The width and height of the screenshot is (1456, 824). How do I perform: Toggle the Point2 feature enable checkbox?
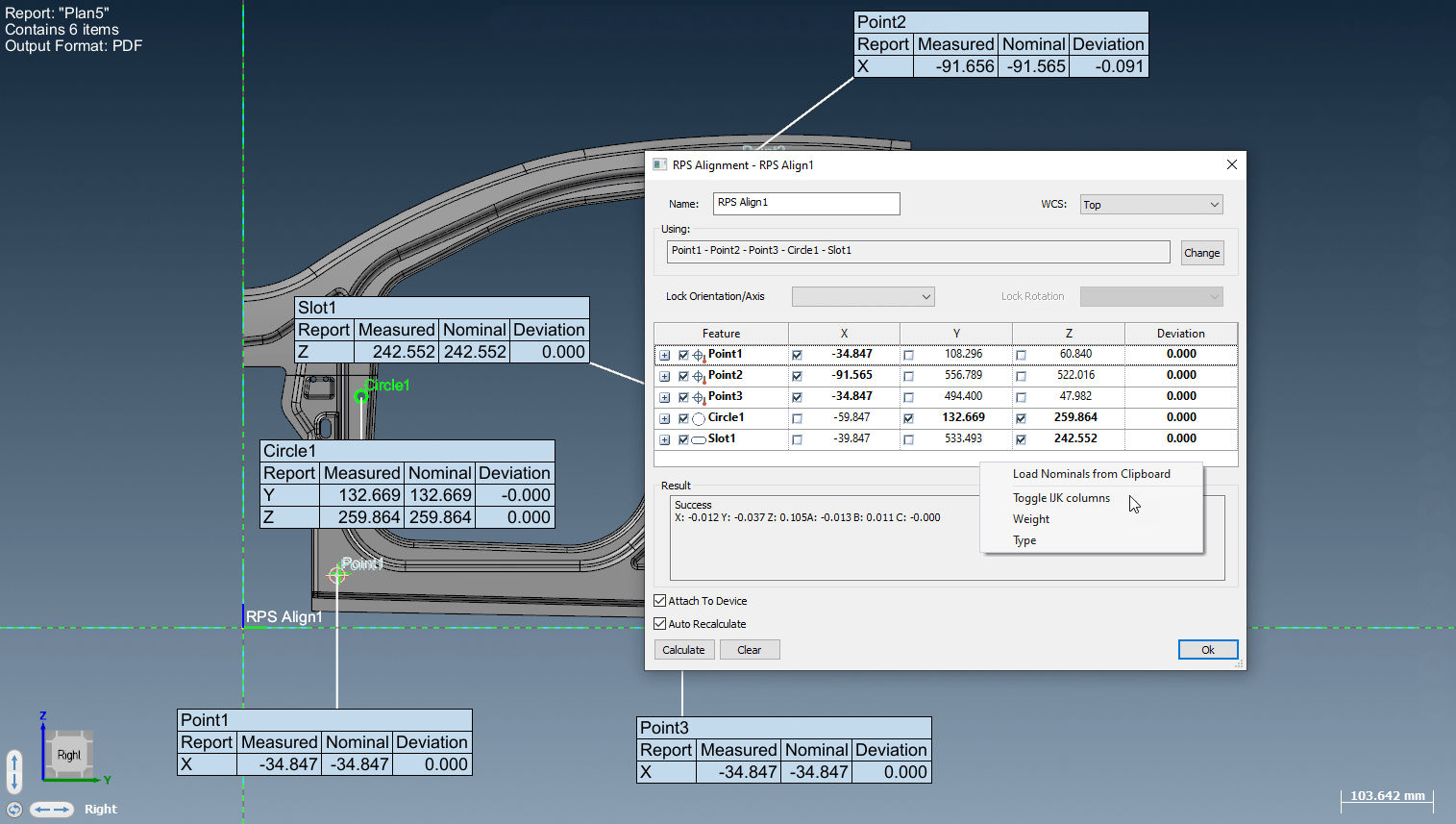683,376
